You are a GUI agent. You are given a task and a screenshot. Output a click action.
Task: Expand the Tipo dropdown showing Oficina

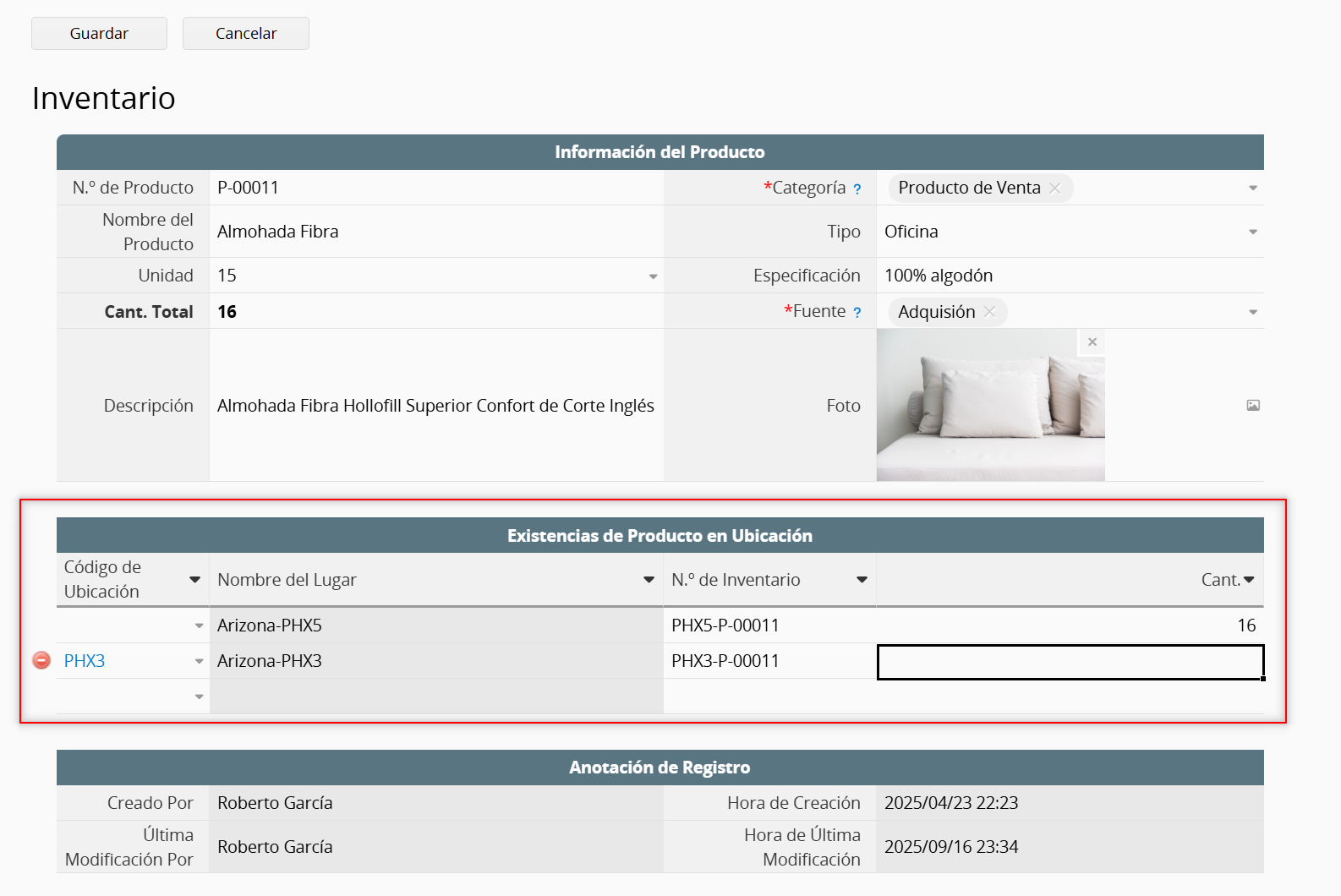(x=1252, y=232)
